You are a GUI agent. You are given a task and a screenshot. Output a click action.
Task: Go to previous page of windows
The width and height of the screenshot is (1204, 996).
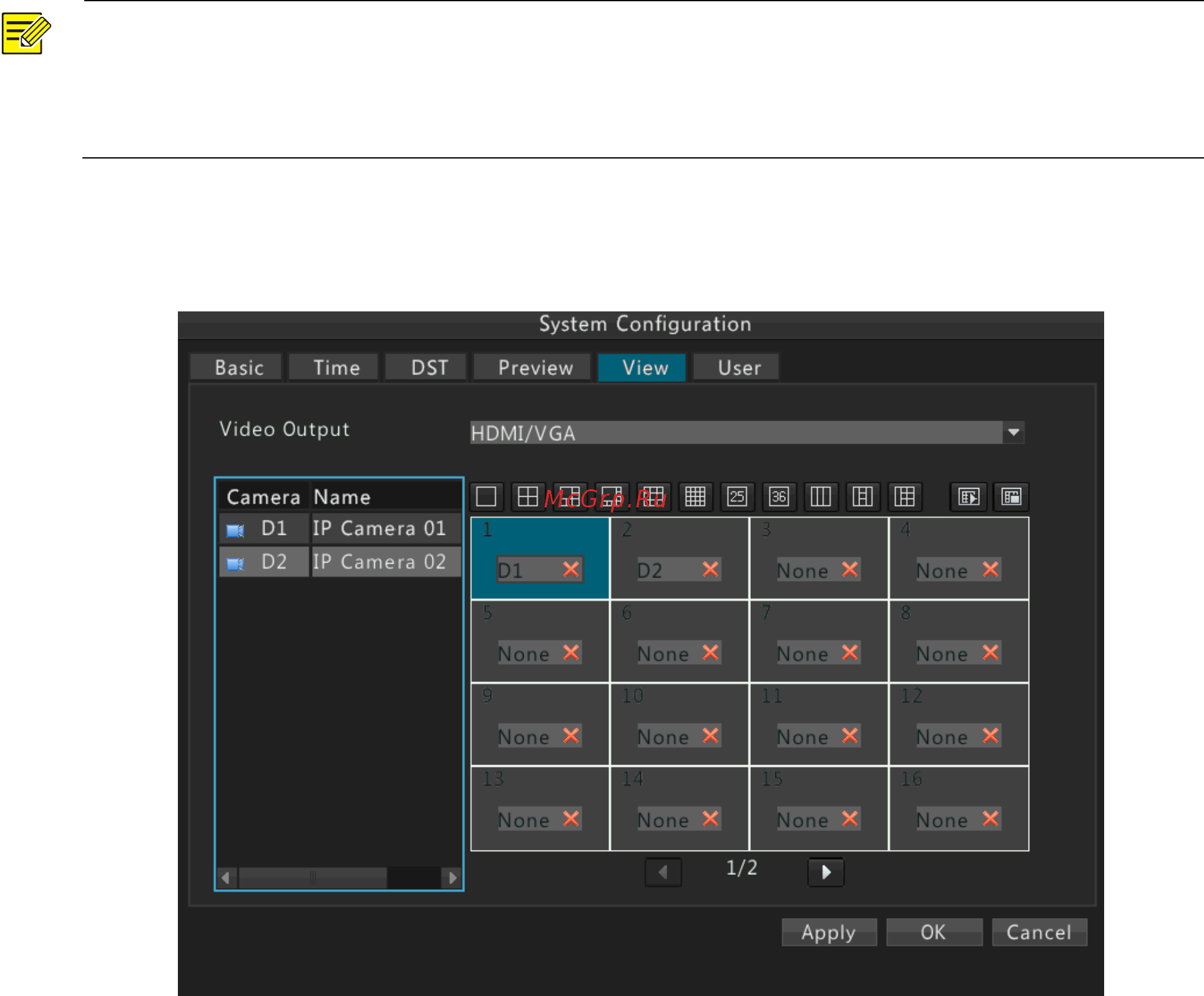[663, 872]
